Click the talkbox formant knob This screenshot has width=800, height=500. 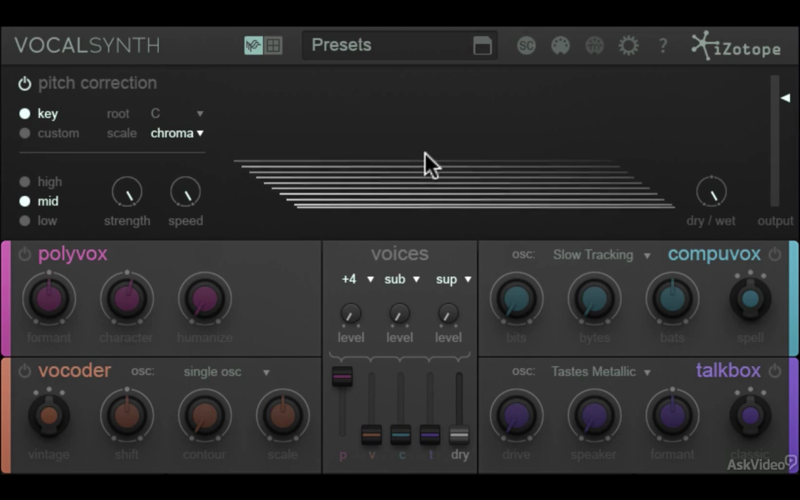point(672,415)
